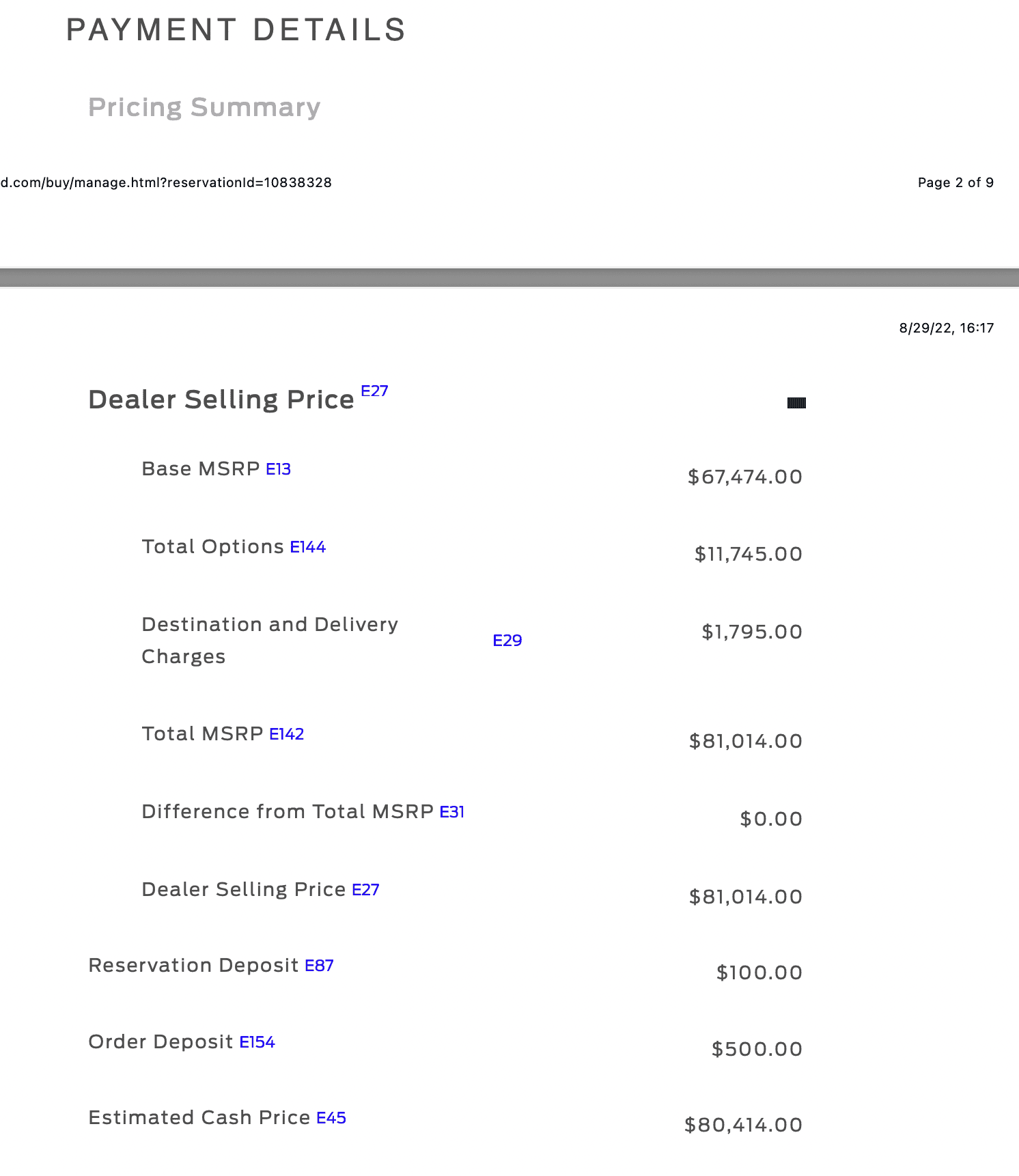The width and height of the screenshot is (1019, 1176).
Task: Follow the E13 link next to Base MSRP
Action: [278, 469]
